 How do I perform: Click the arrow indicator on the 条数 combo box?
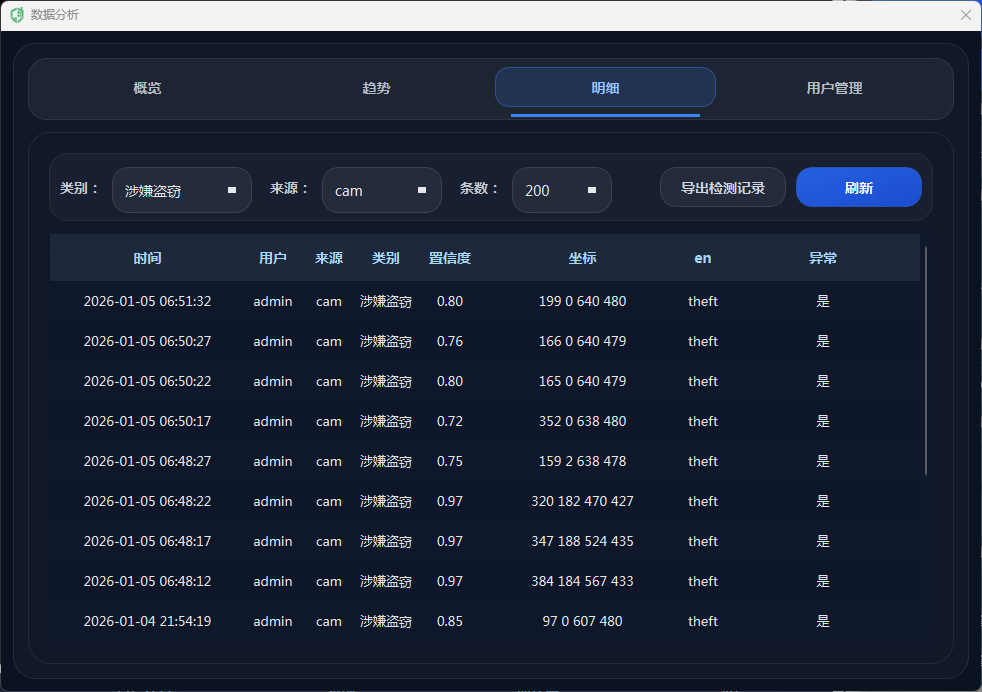[x=592, y=190]
